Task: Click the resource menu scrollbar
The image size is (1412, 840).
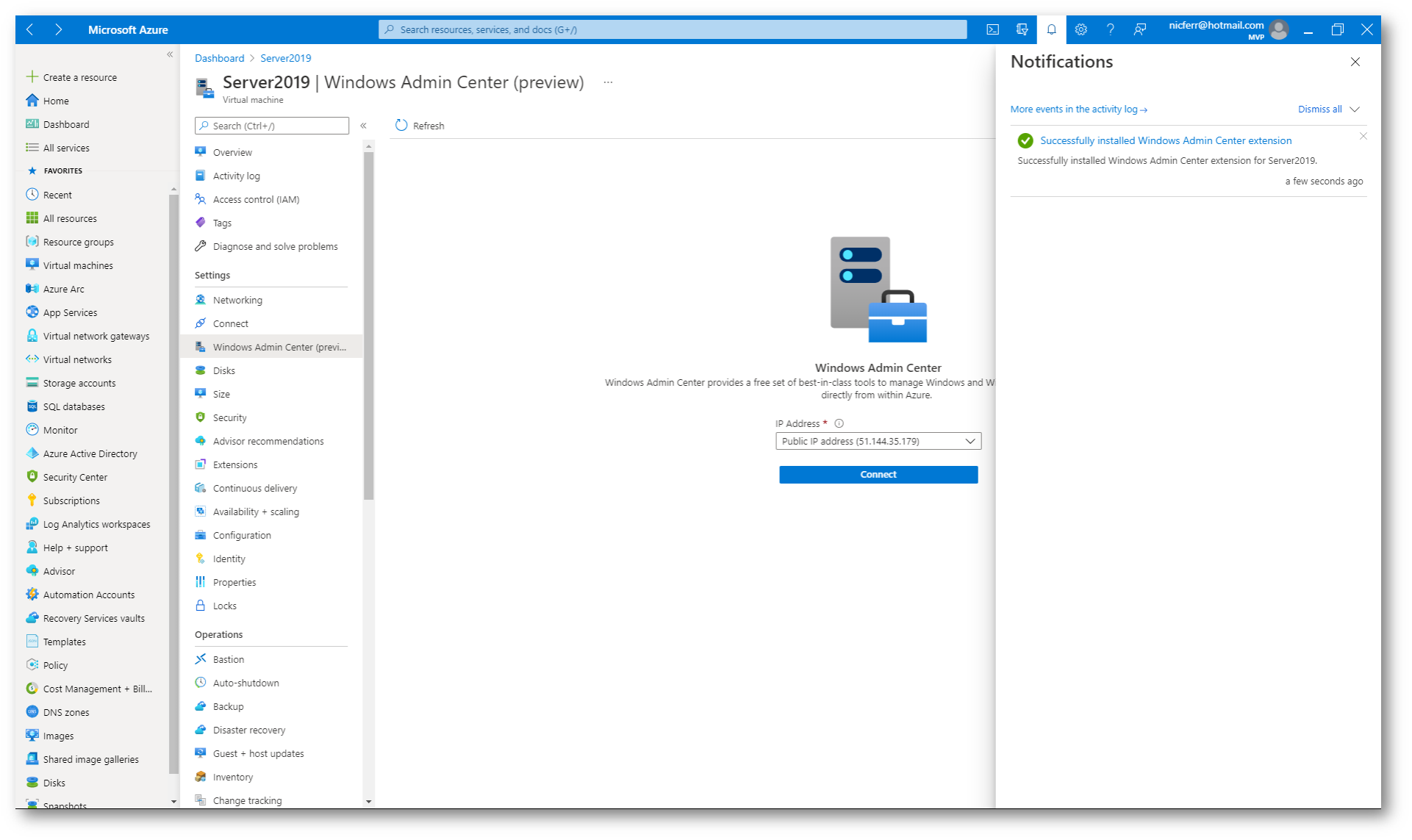Action: (368, 326)
